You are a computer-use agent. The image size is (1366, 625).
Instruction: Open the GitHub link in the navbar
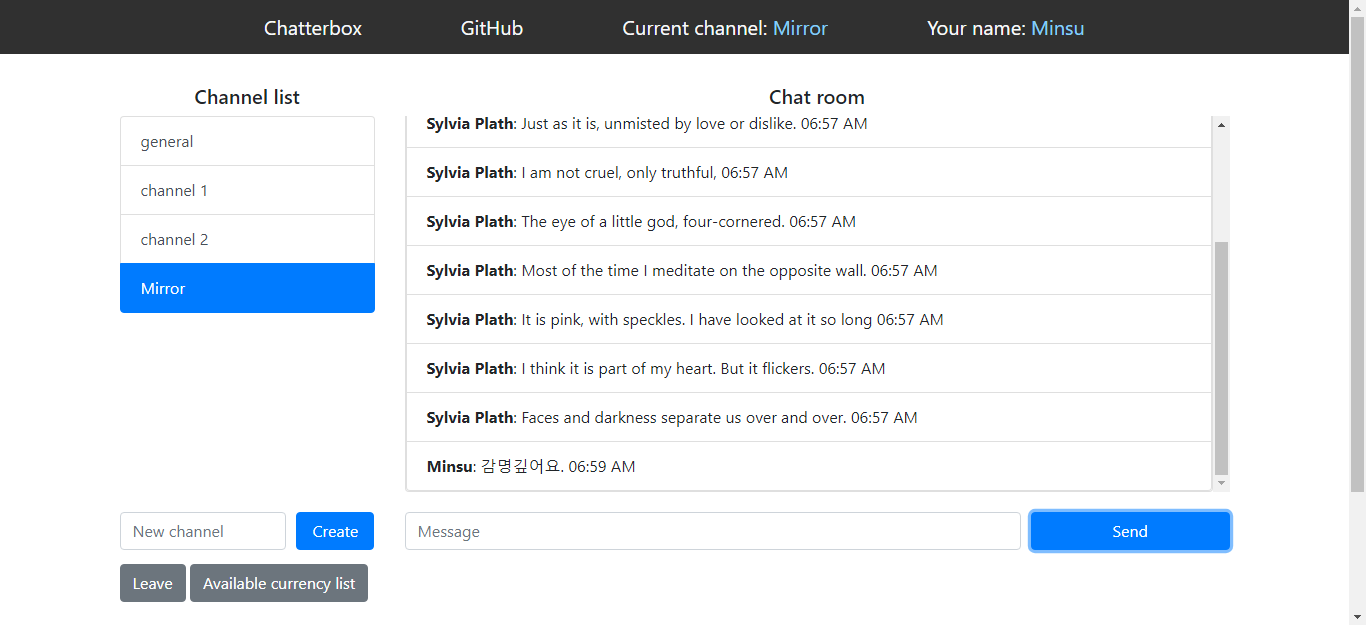[491, 28]
